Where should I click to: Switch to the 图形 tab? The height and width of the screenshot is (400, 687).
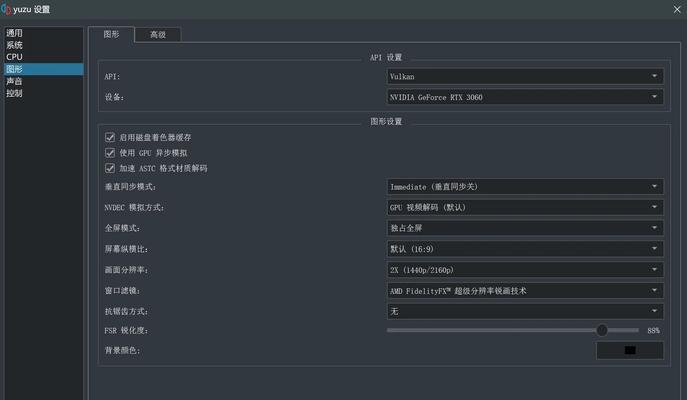click(111, 34)
